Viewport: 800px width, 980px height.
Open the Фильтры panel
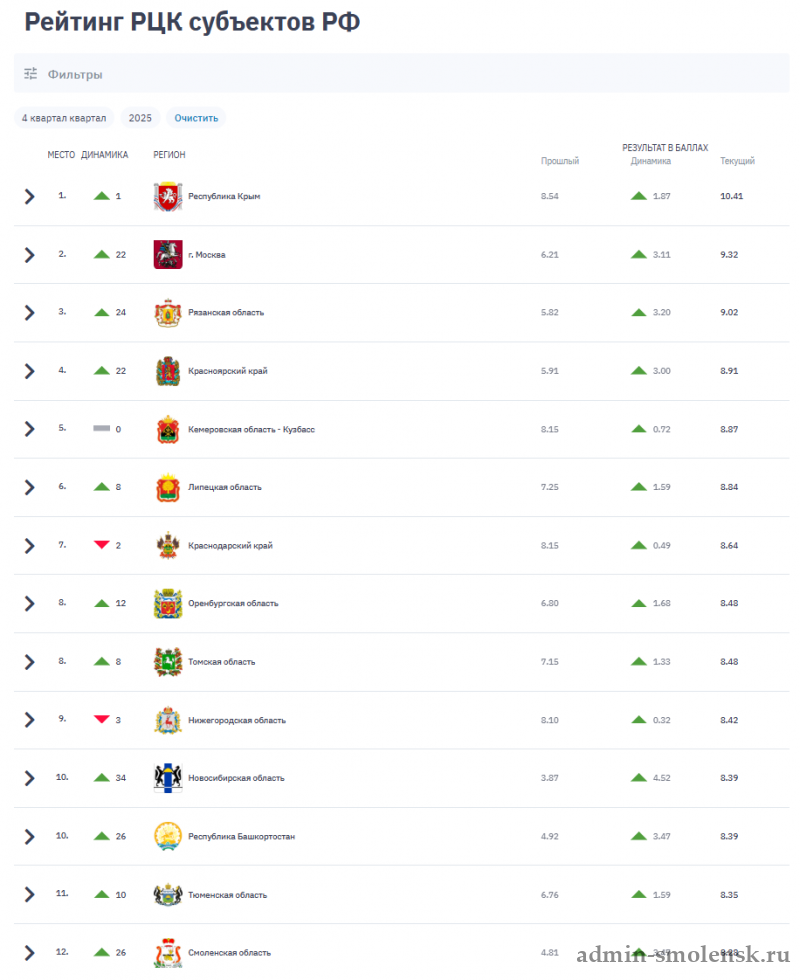point(75,74)
